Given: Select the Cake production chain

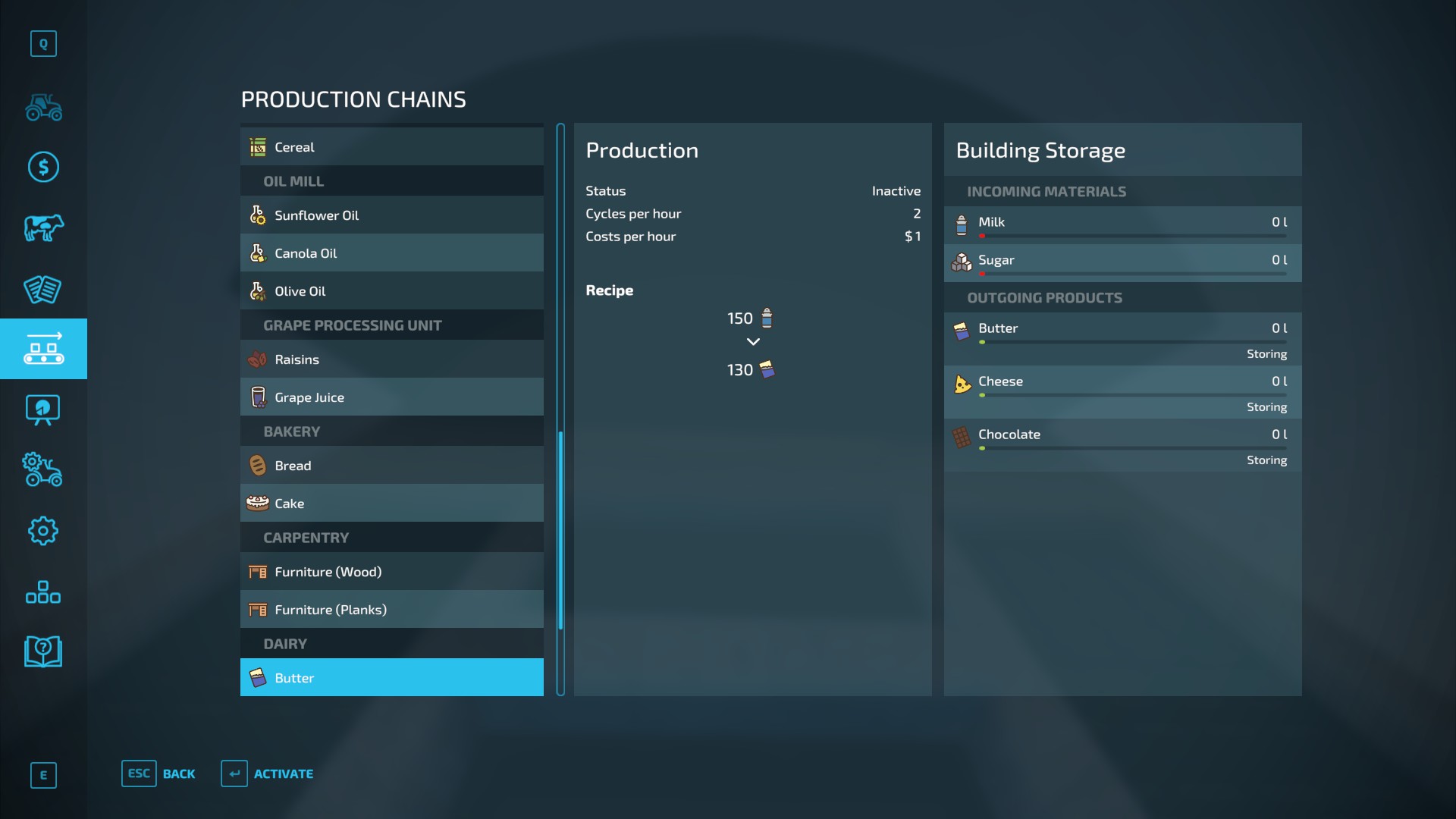Looking at the screenshot, I should point(391,504).
